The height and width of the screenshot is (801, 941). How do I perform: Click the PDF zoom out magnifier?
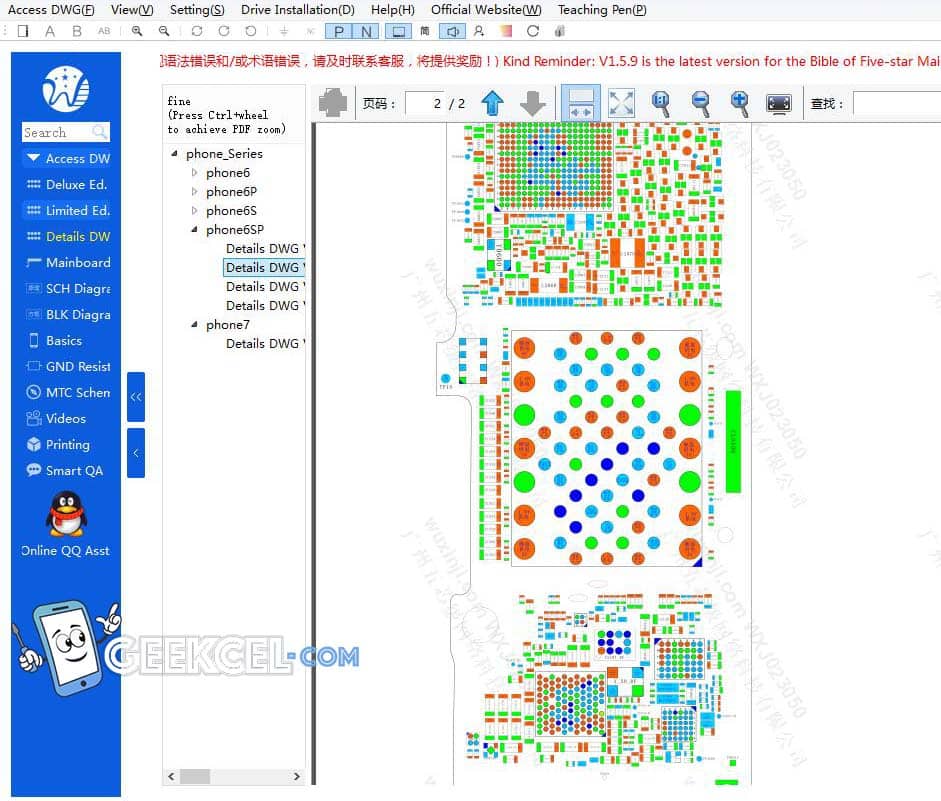click(x=701, y=103)
